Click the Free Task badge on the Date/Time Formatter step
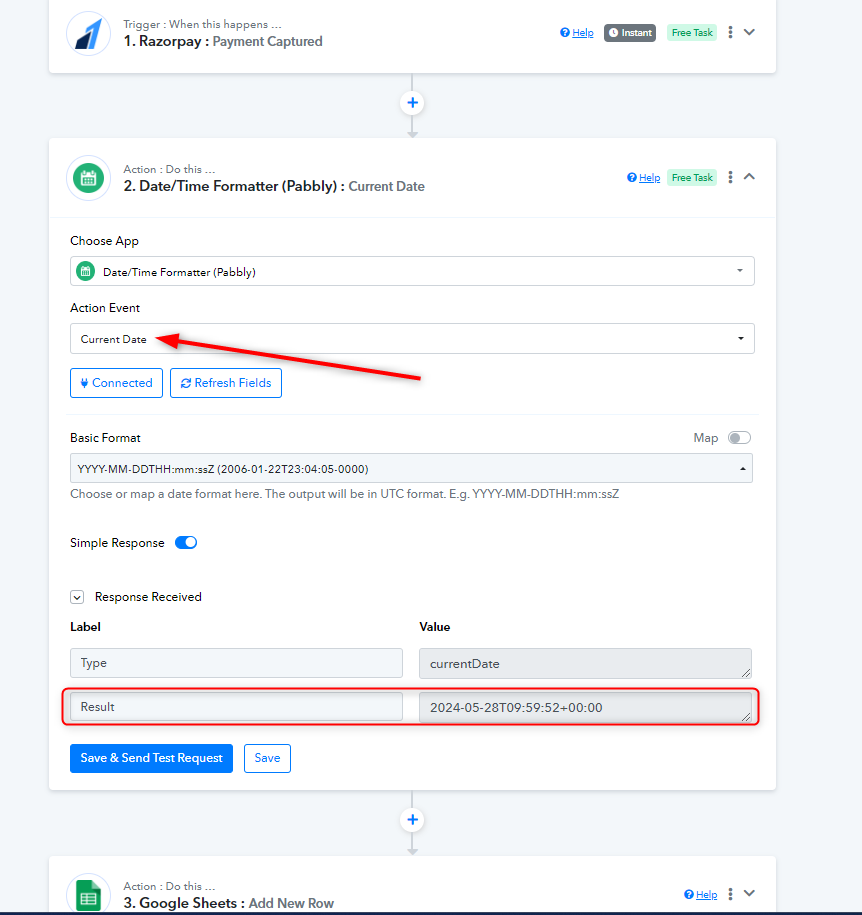The height and width of the screenshot is (915, 862). [x=692, y=177]
